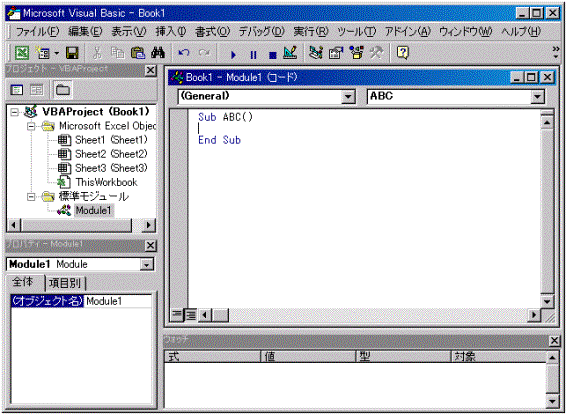Open the 実行(R) menu

[310, 32]
